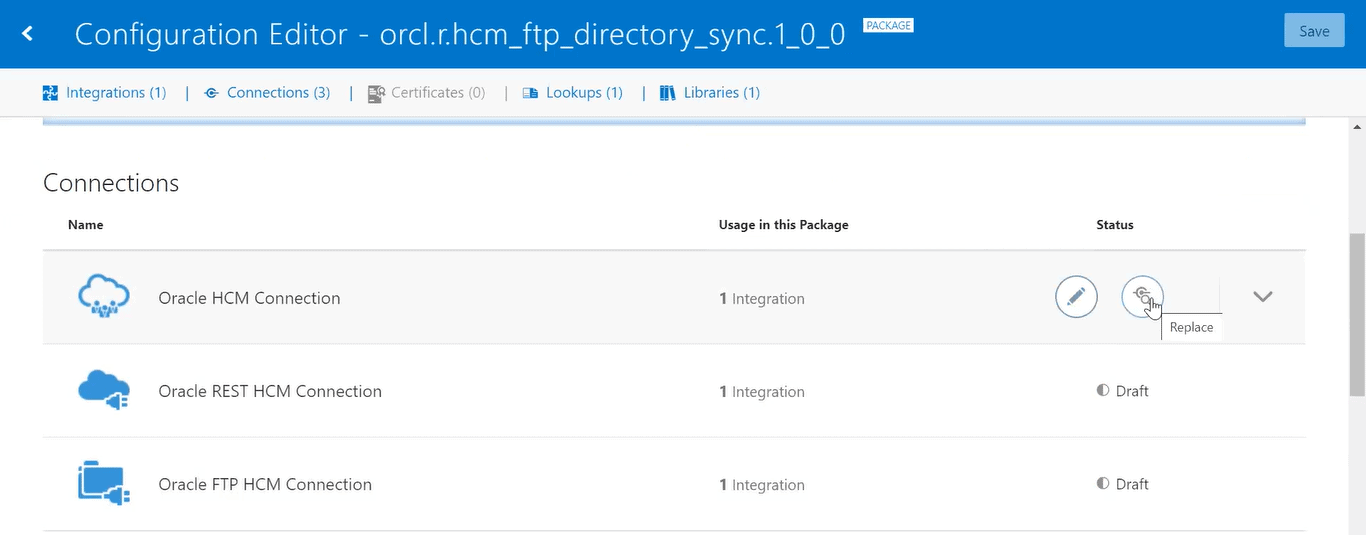The height and width of the screenshot is (535, 1366).
Task: Click the Oracle REST HCM Connection cloud icon
Action: tap(104, 390)
